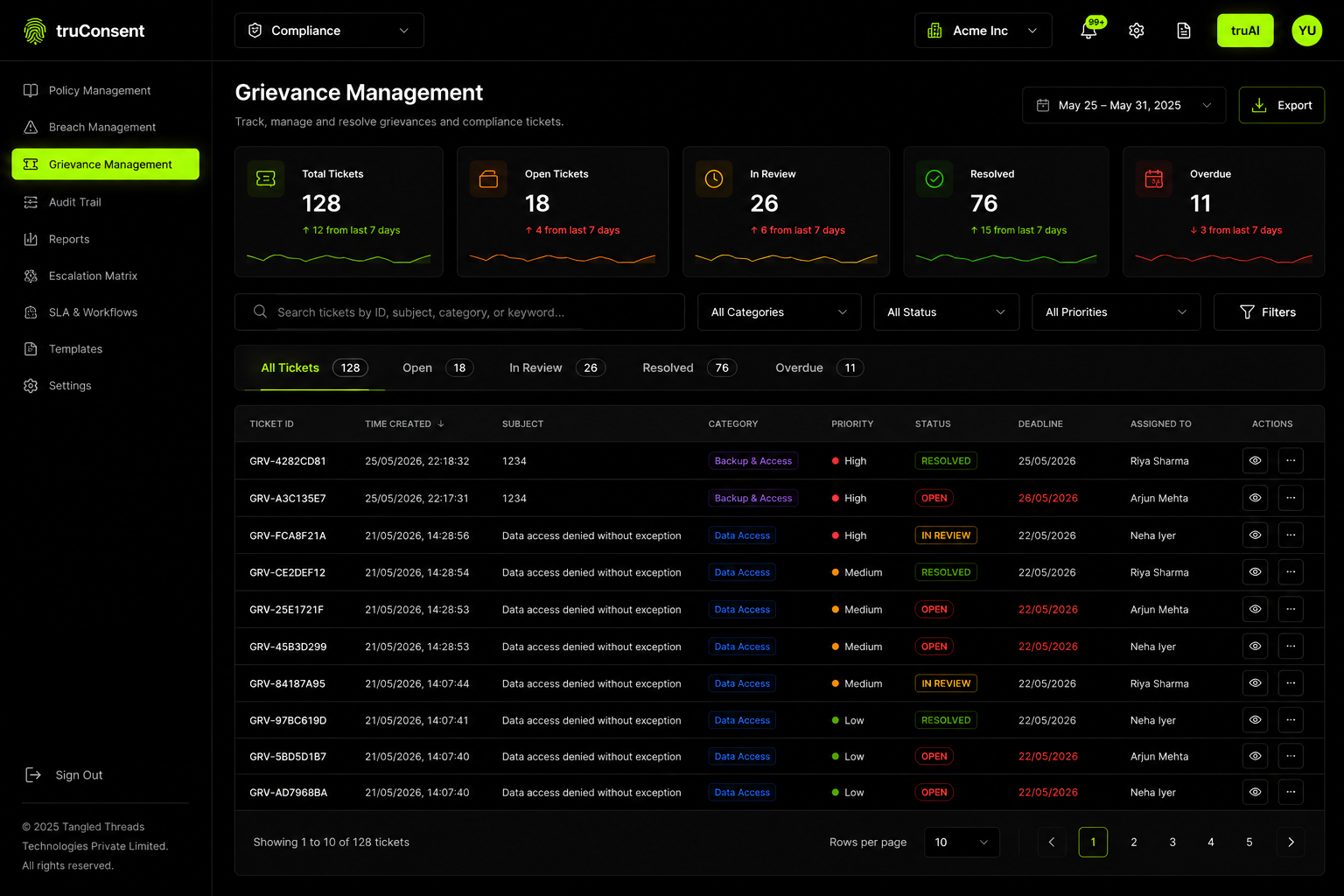View ticket GRV-25E1721F eye icon
This screenshot has width=1344, height=896.
(1255, 609)
